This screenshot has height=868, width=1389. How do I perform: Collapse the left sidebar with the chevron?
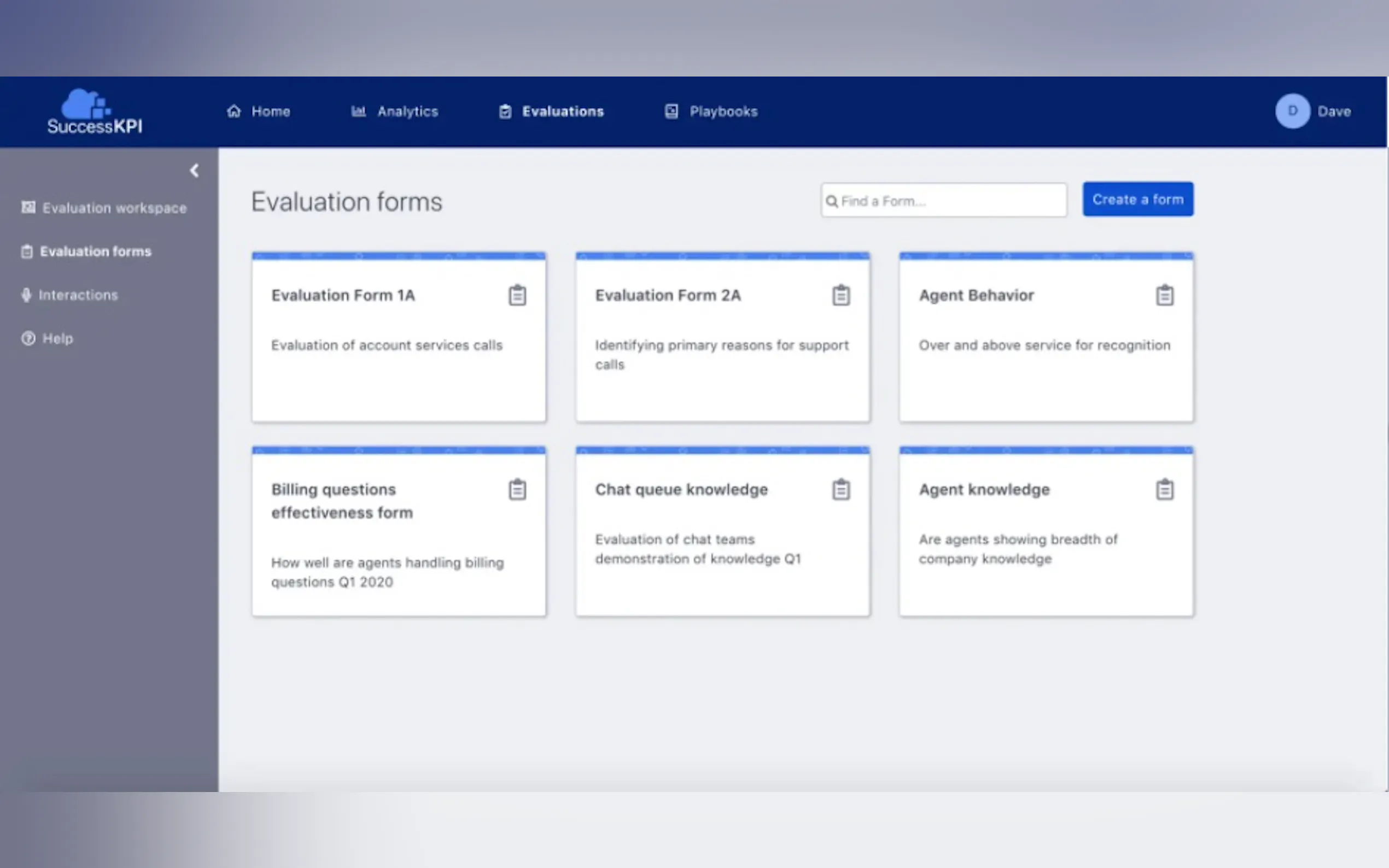pos(195,171)
